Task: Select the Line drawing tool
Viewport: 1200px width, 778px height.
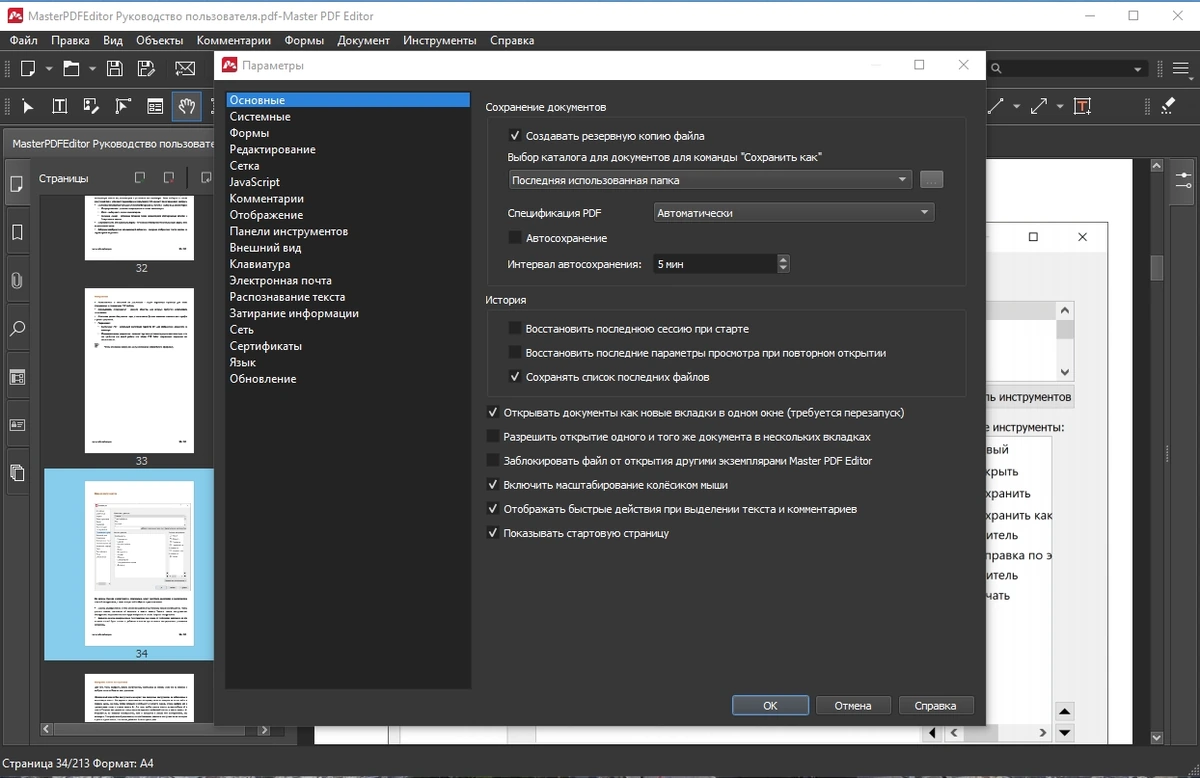Action: 996,105
